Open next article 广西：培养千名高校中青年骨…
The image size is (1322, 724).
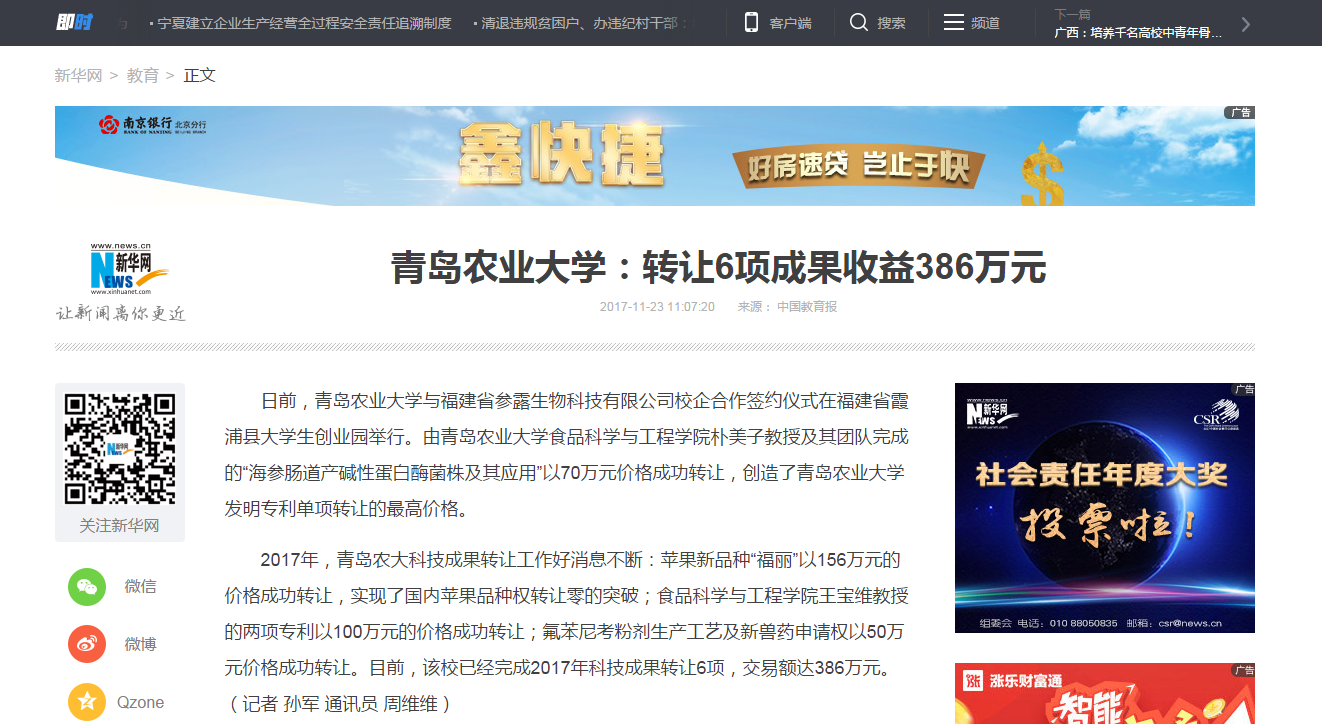pyautogui.click(x=1138, y=32)
